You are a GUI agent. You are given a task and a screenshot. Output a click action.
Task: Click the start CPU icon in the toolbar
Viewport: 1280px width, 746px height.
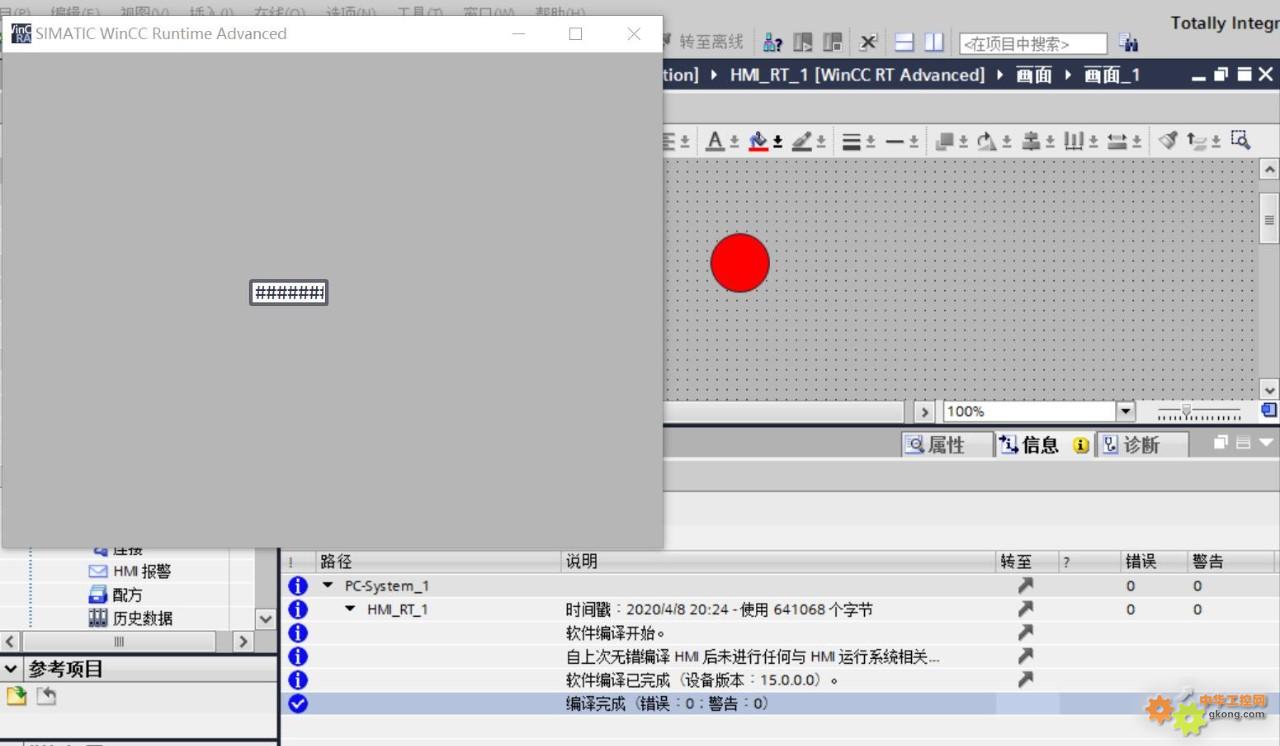click(803, 42)
